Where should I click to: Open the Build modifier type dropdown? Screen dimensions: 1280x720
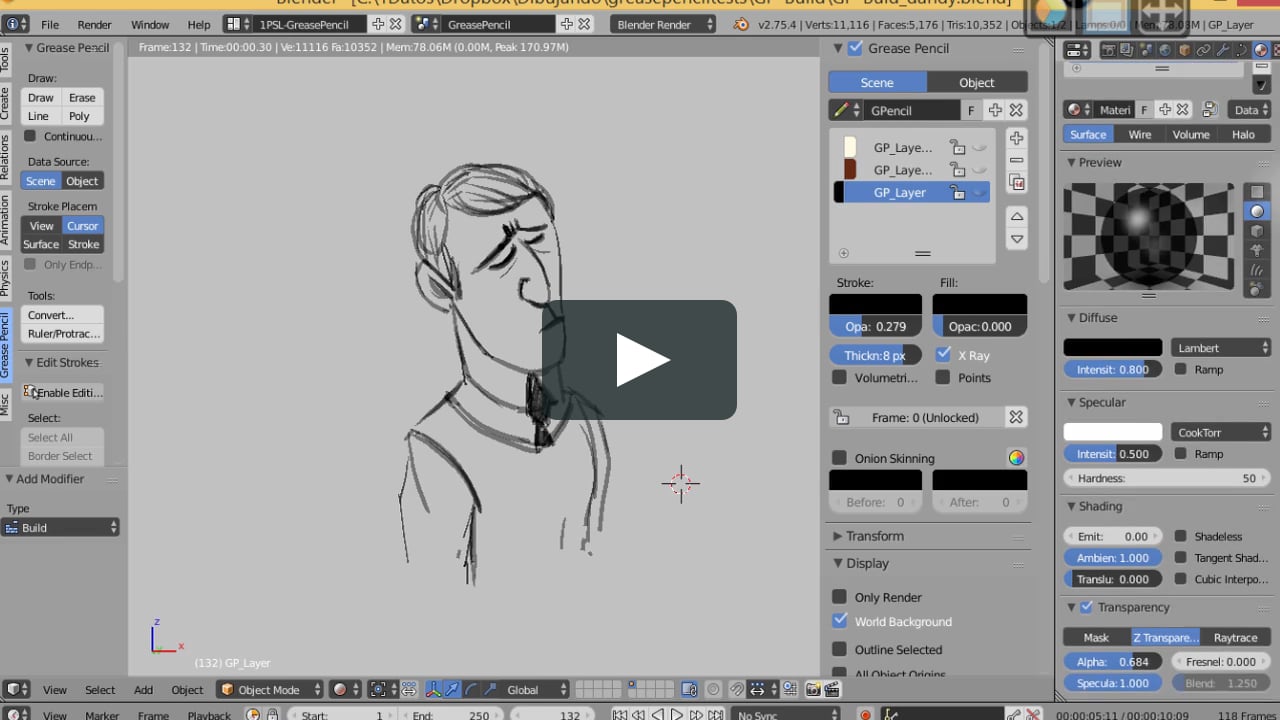point(60,527)
